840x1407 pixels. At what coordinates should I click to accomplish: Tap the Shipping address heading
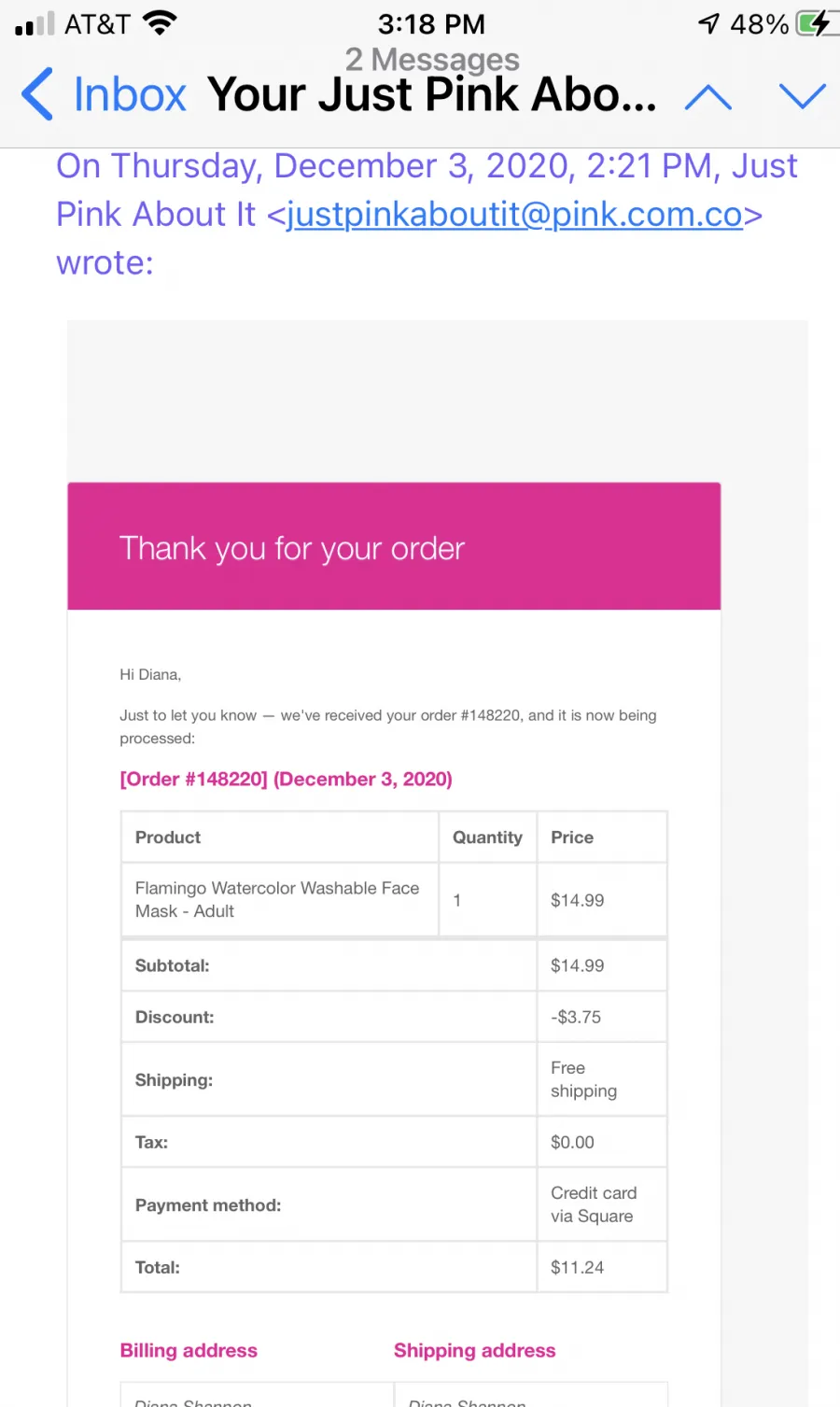pyautogui.click(x=474, y=1350)
